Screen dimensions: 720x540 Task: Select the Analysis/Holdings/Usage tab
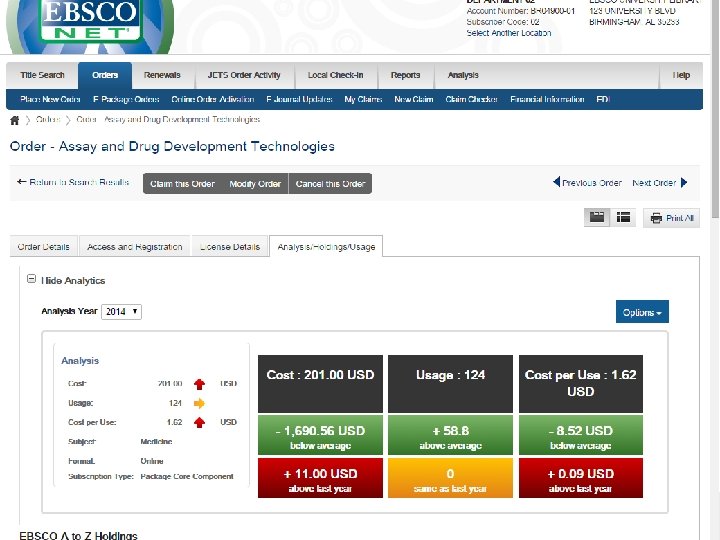coord(326,247)
